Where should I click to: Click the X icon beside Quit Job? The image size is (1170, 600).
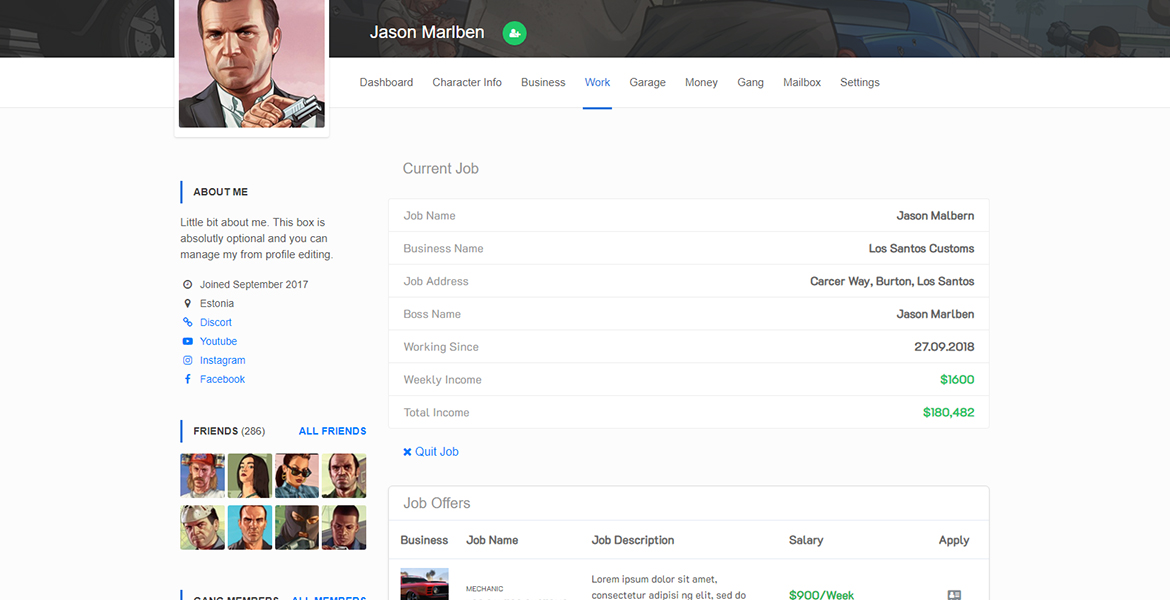(407, 451)
